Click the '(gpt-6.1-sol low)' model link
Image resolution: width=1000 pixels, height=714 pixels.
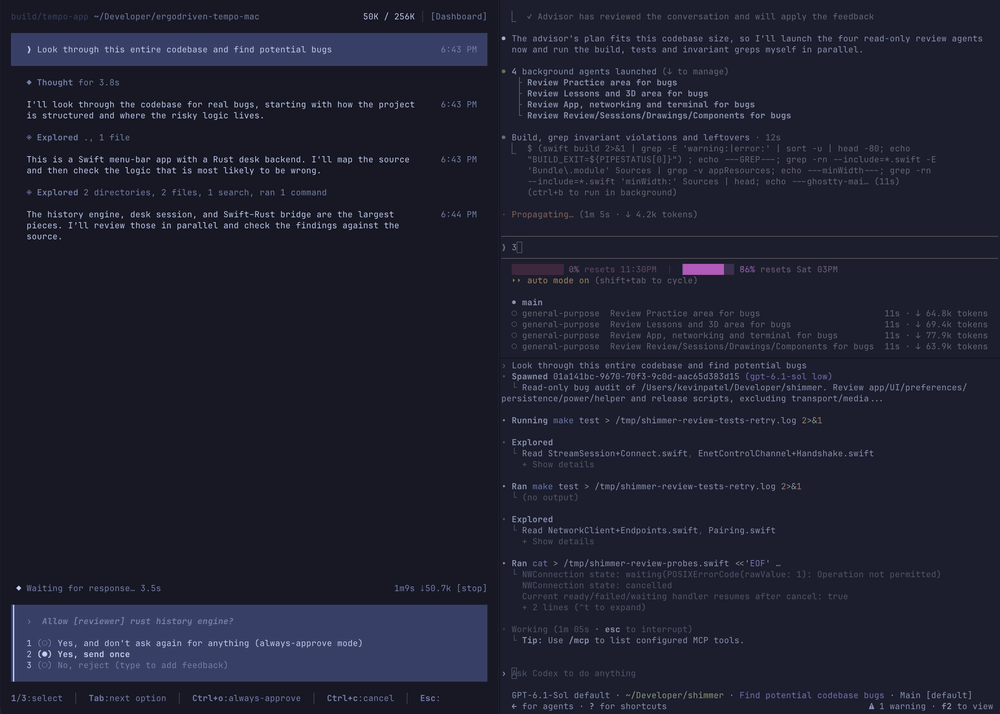788,376
